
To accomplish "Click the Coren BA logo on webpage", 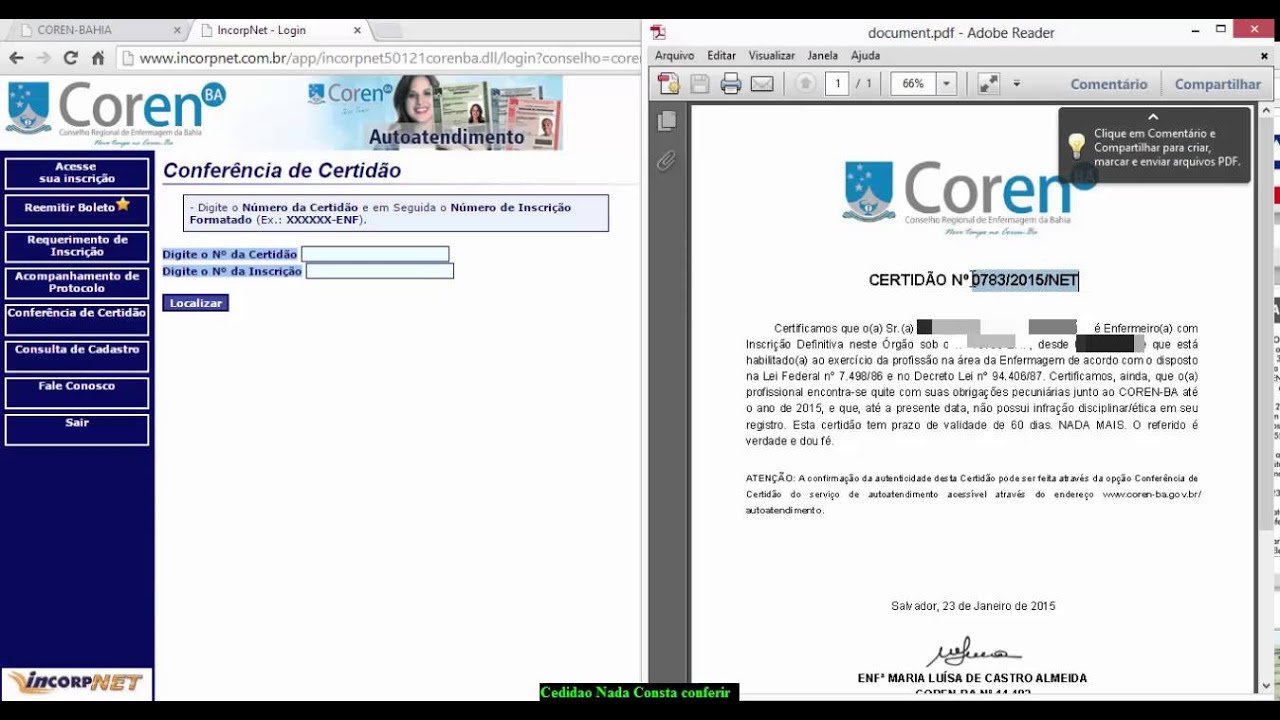I will (117, 112).
